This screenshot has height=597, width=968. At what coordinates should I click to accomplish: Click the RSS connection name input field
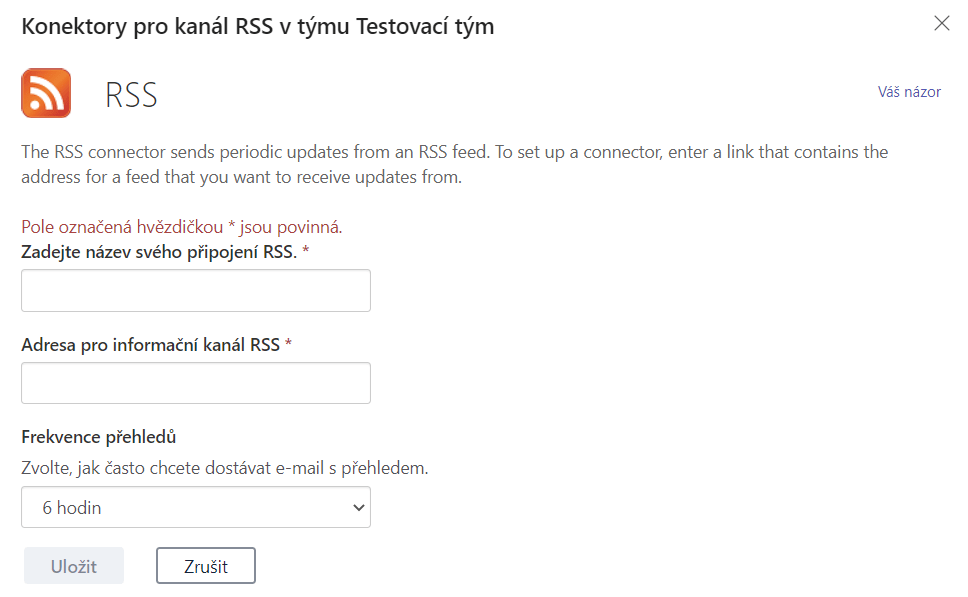(196, 290)
